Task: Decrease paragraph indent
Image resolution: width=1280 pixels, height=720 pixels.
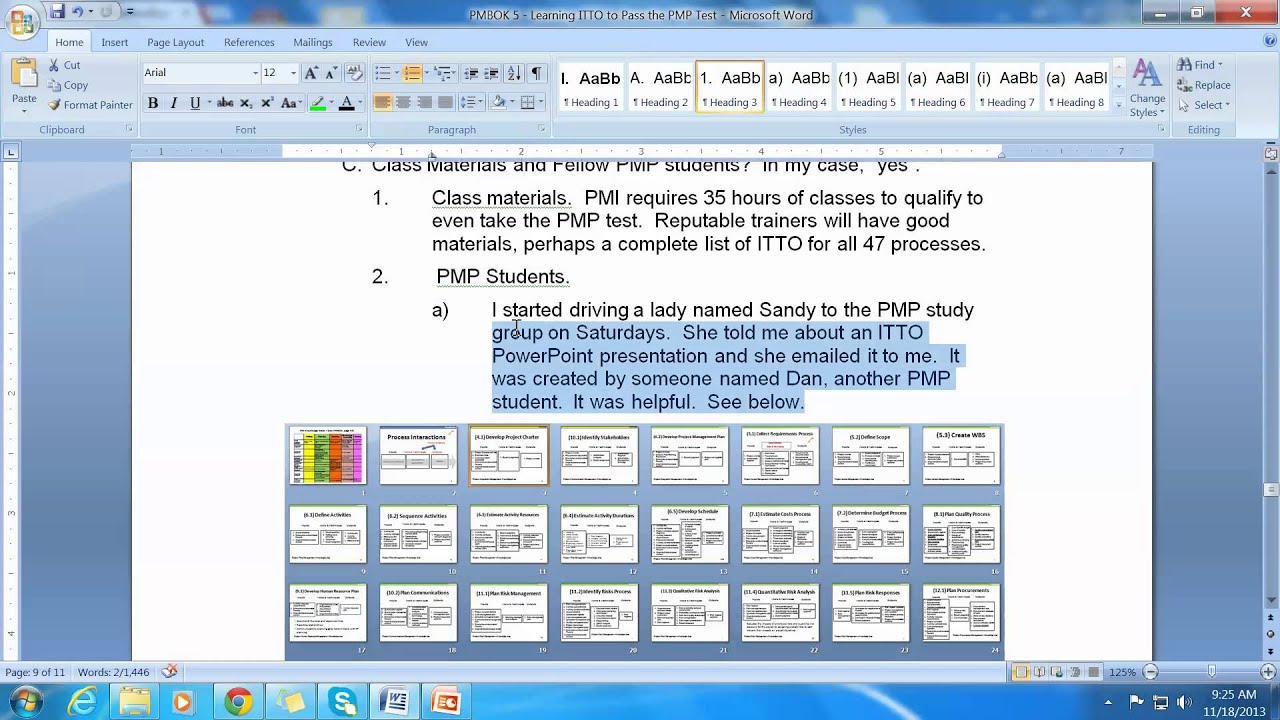Action: (473, 73)
